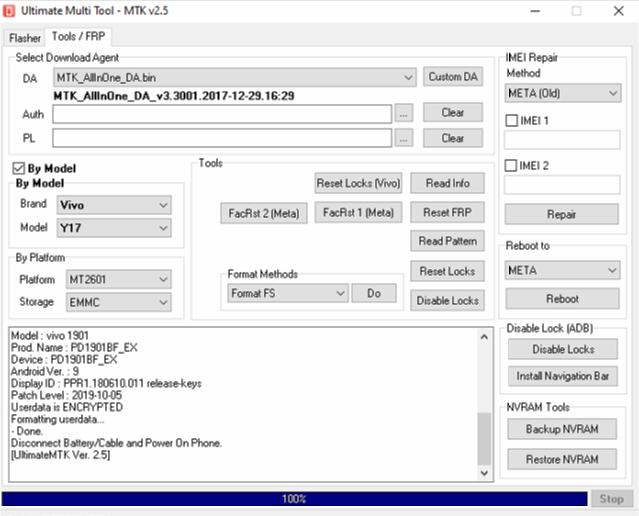The width and height of the screenshot is (639, 516).
Task: Expand the Storage dropdown EMMC
Action: (x=119, y=302)
